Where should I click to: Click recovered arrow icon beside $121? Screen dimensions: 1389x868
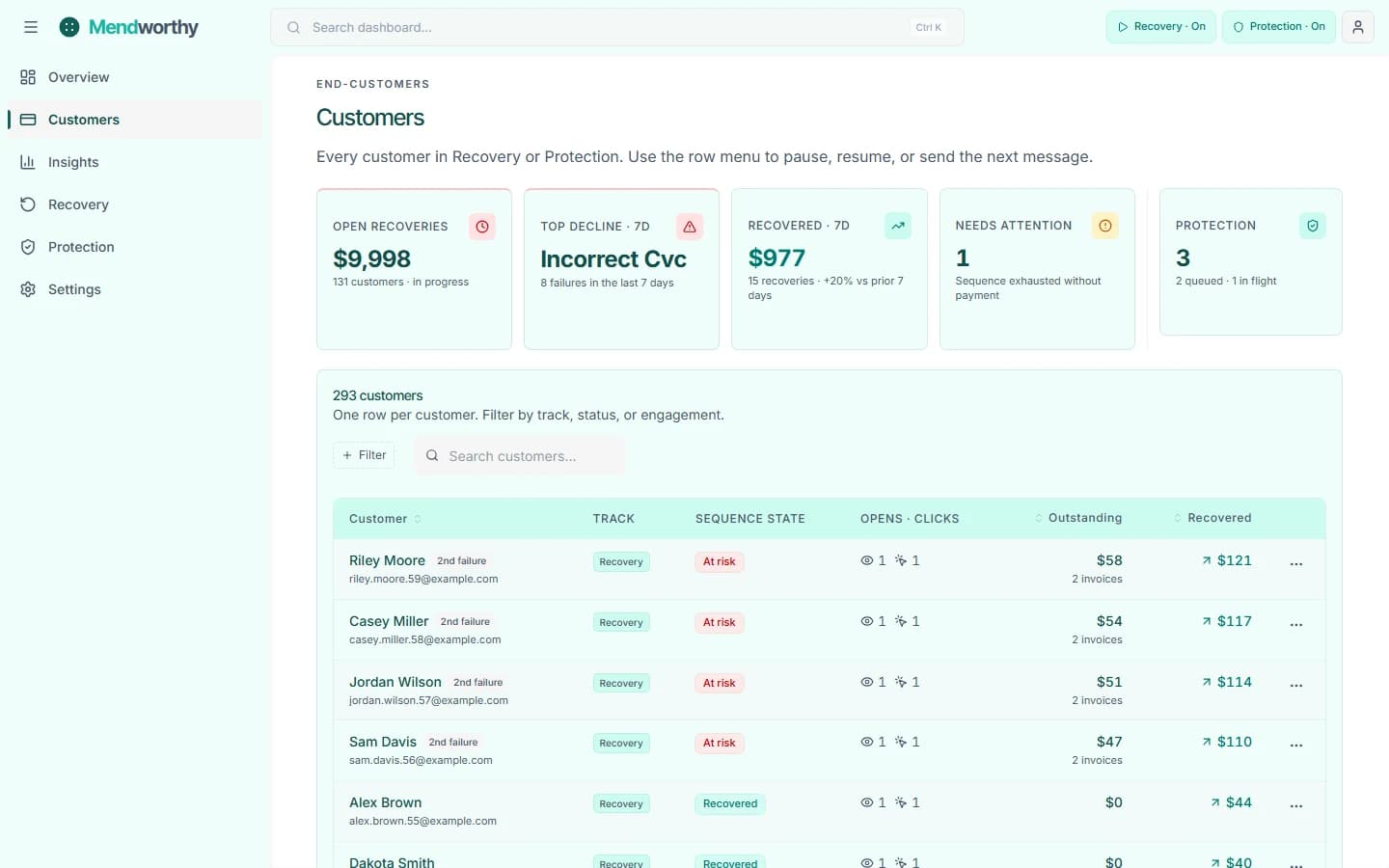[x=1207, y=560]
